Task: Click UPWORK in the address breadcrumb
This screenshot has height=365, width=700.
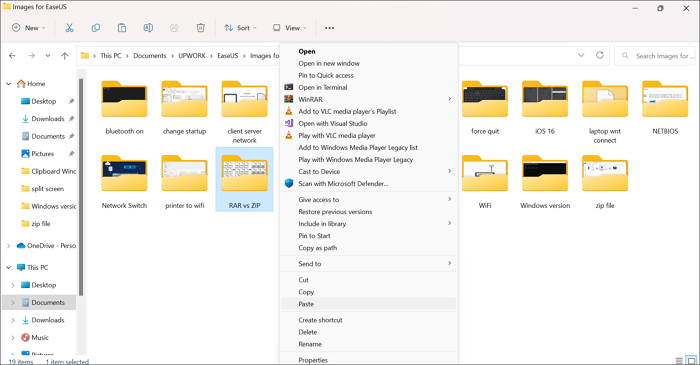Action: (192, 56)
